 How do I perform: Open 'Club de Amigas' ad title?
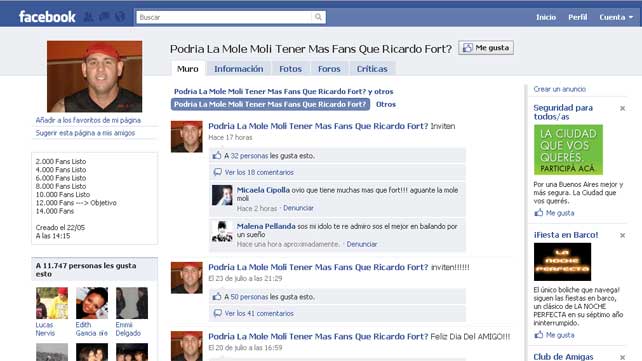tap(563, 356)
